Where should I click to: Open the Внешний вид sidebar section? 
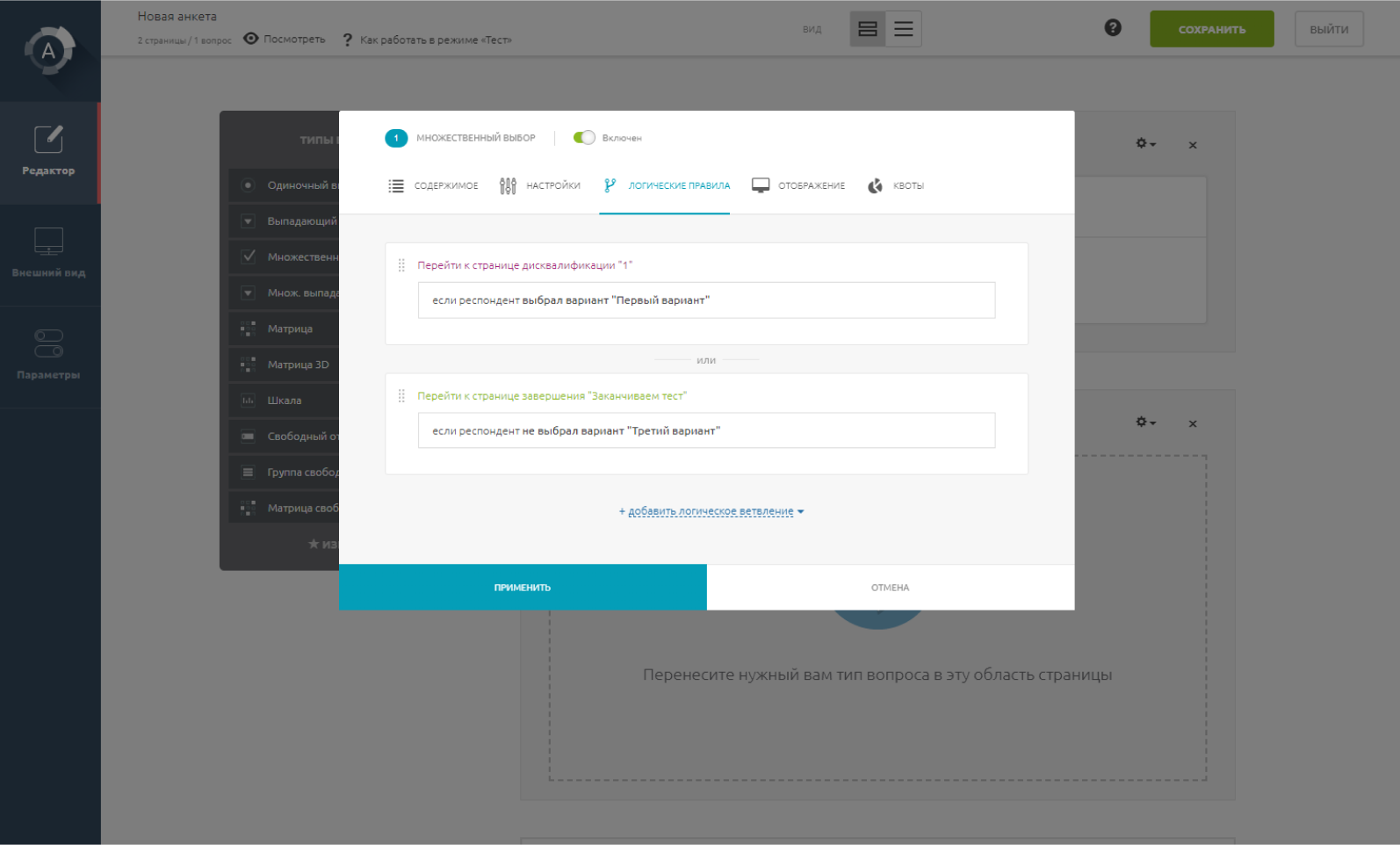pos(49,254)
